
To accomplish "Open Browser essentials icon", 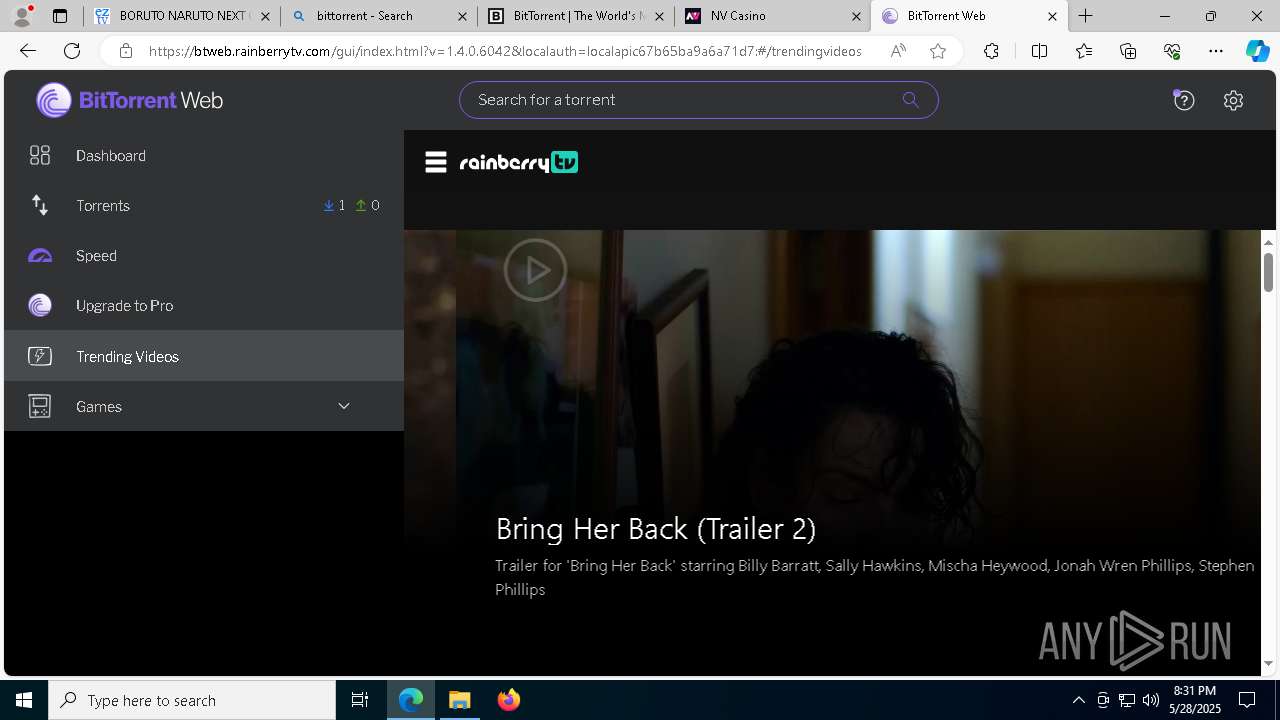I will (1172, 51).
